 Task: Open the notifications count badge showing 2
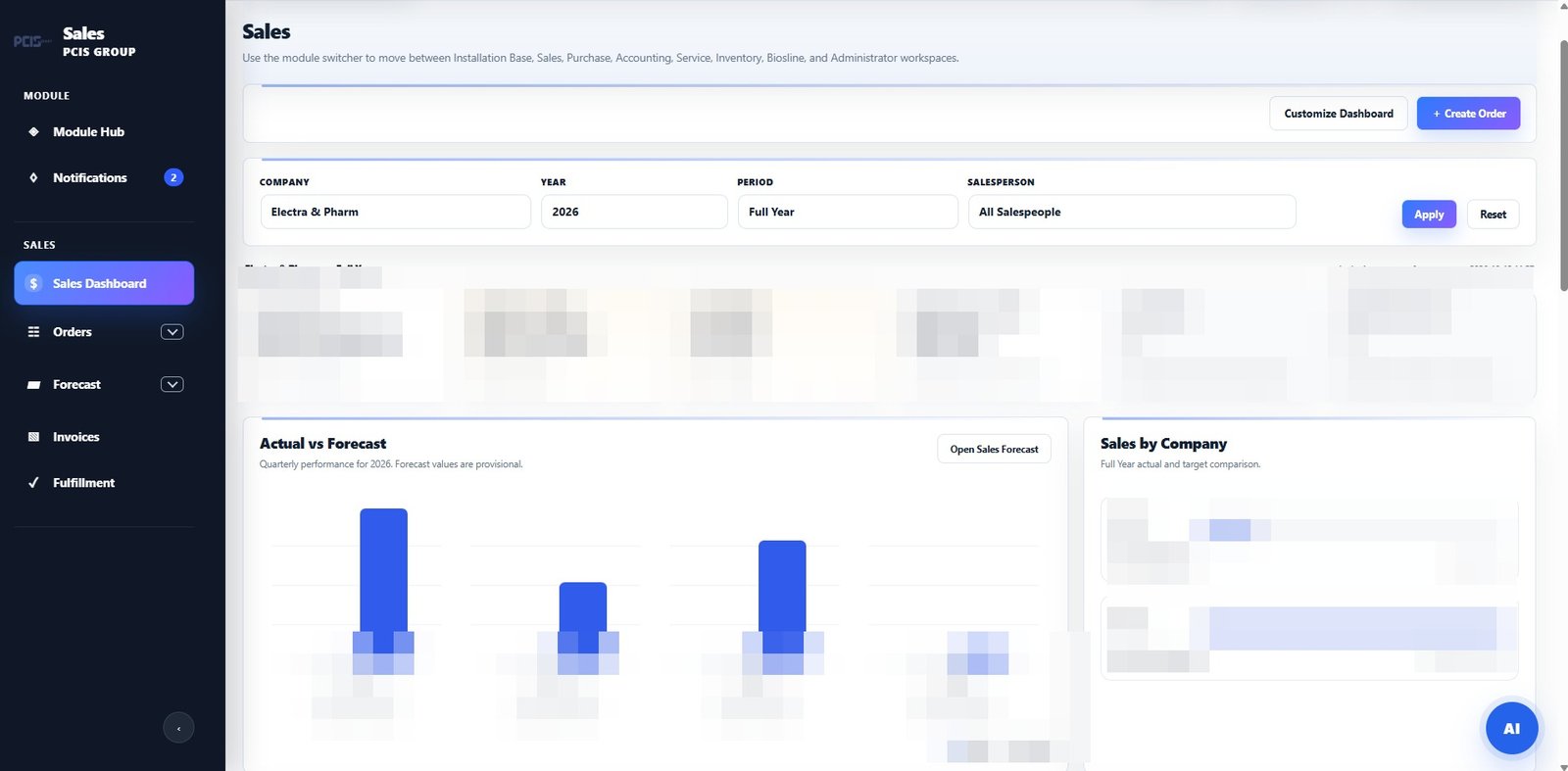[173, 177]
